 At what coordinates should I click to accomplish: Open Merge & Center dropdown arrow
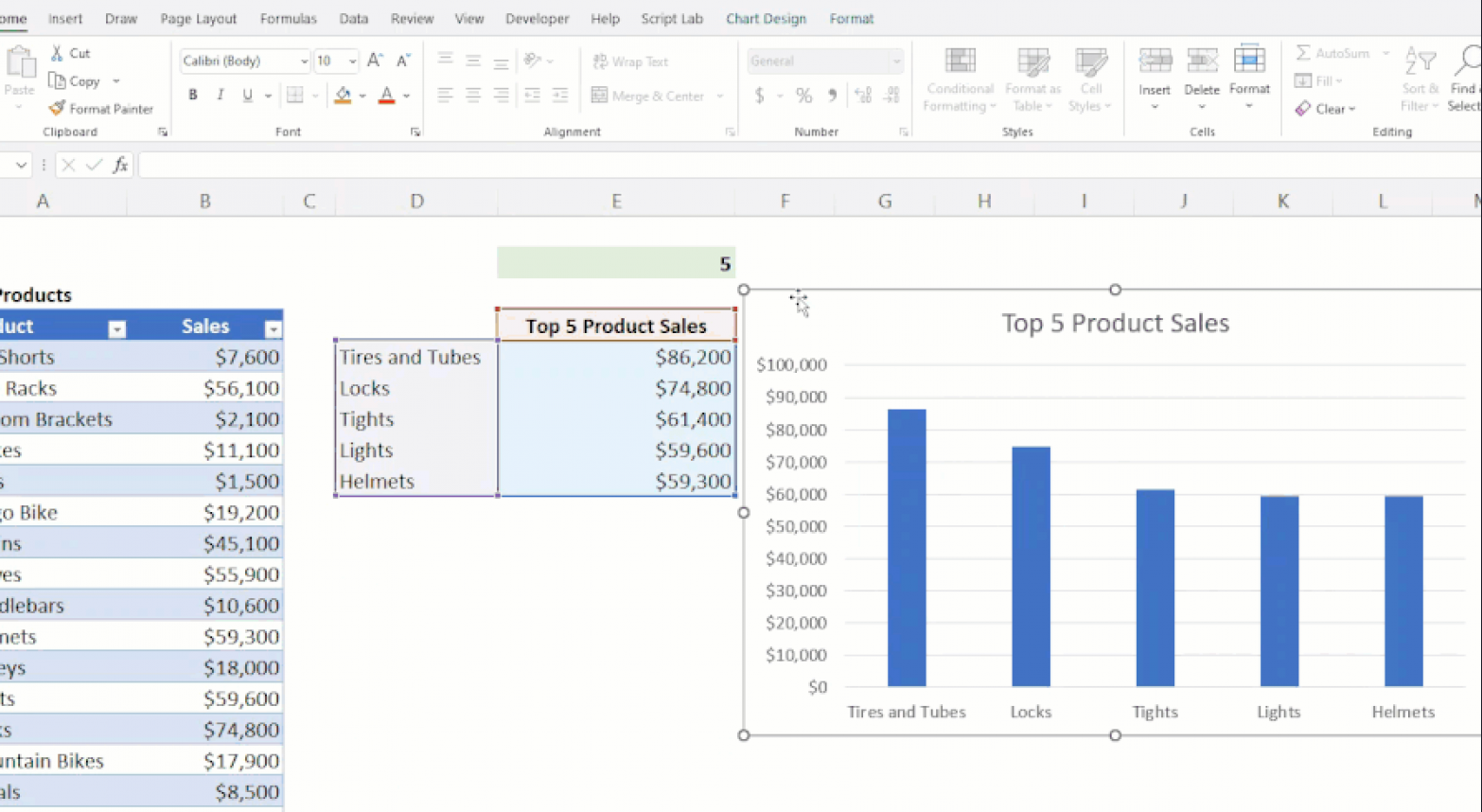(x=720, y=96)
